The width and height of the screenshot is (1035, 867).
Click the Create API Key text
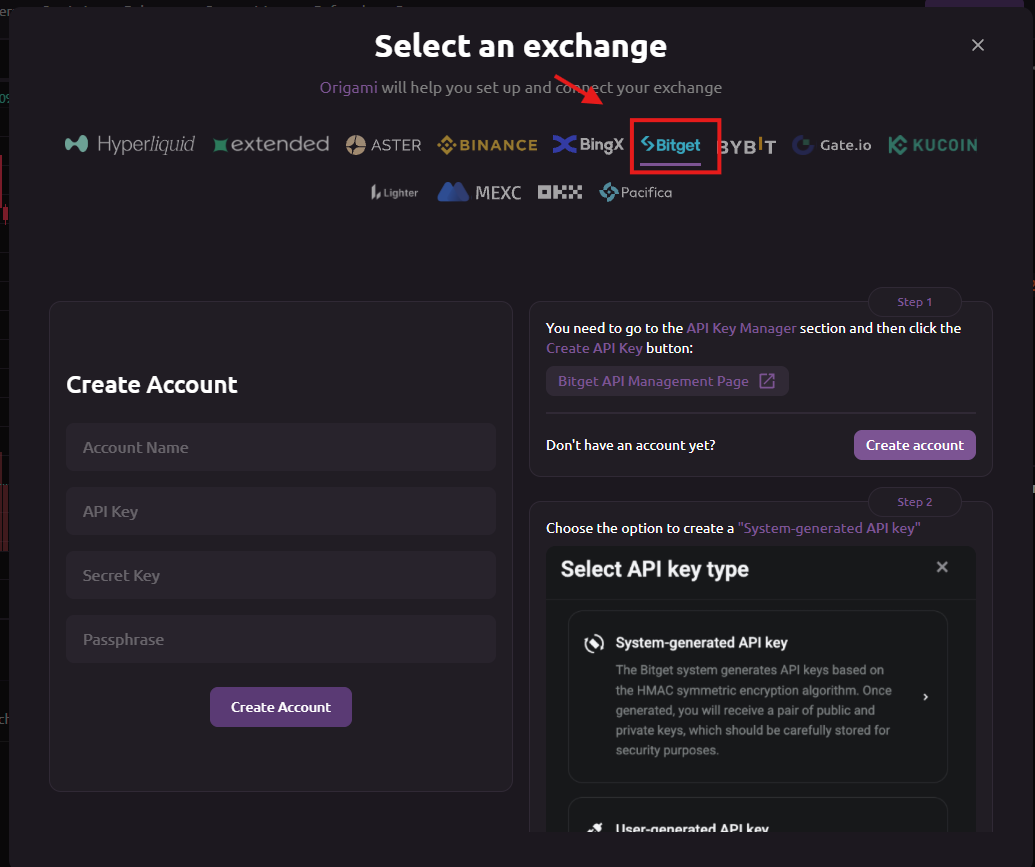pos(594,348)
